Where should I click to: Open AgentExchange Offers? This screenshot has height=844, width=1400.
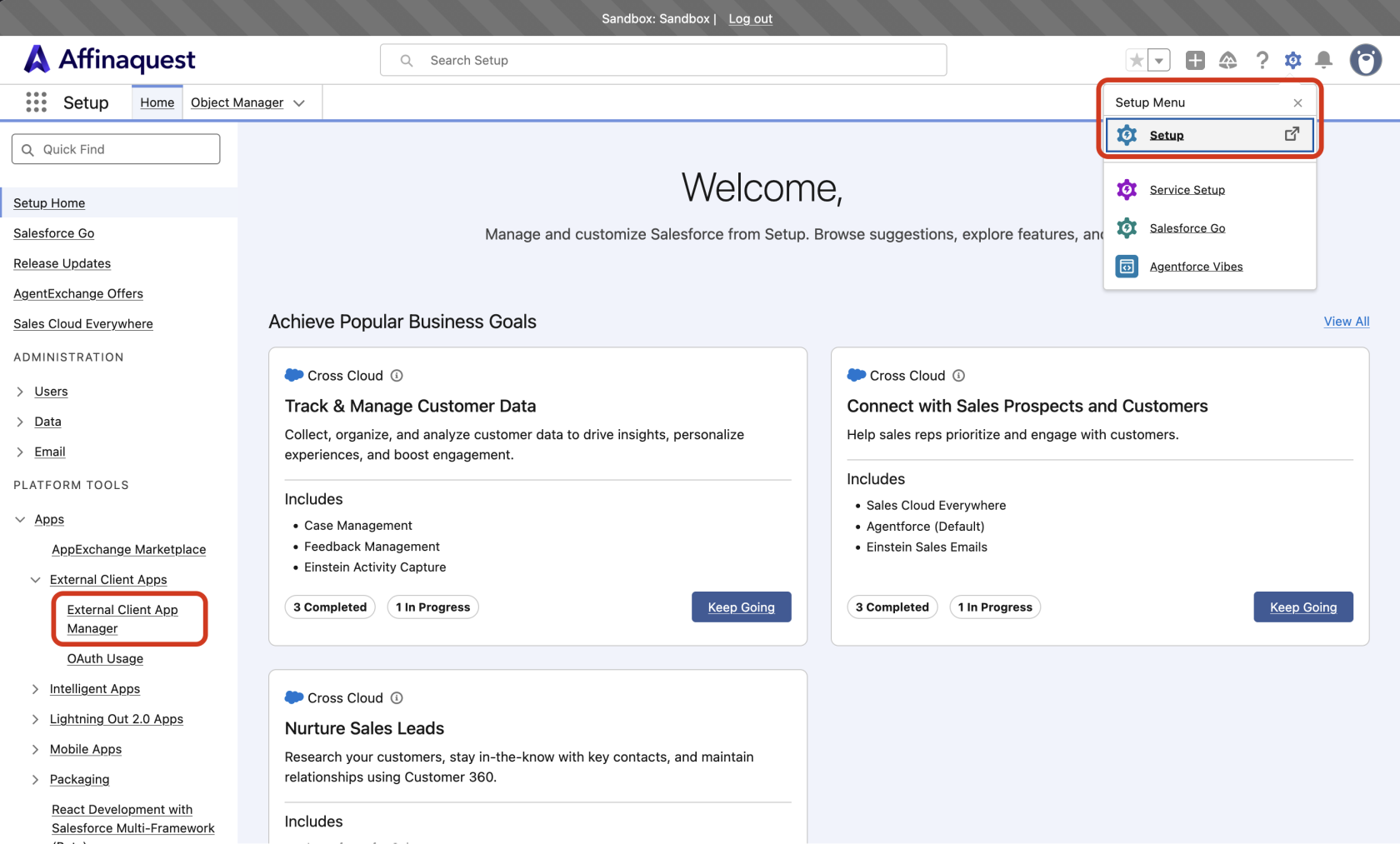[x=78, y=293]
